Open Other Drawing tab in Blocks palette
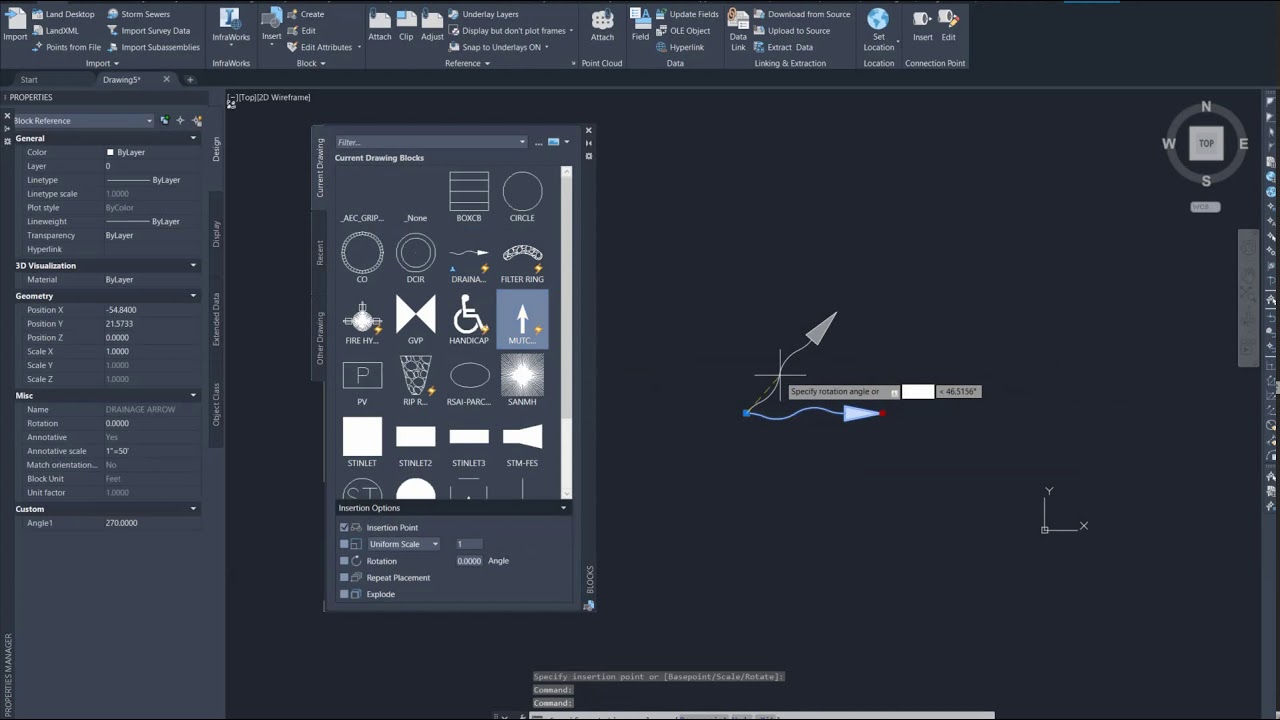Viewport: 1280px width, 720px height. [x=320, y=338]
